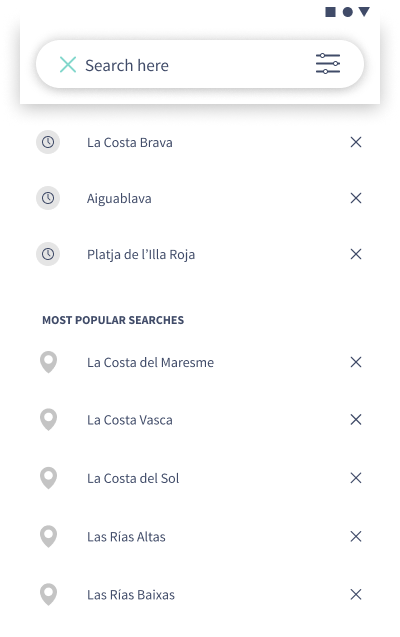This screenshot has width=400, height=637.
Task: Remove Platja de l'Illa Roja recent search
Action: (356, 254)
